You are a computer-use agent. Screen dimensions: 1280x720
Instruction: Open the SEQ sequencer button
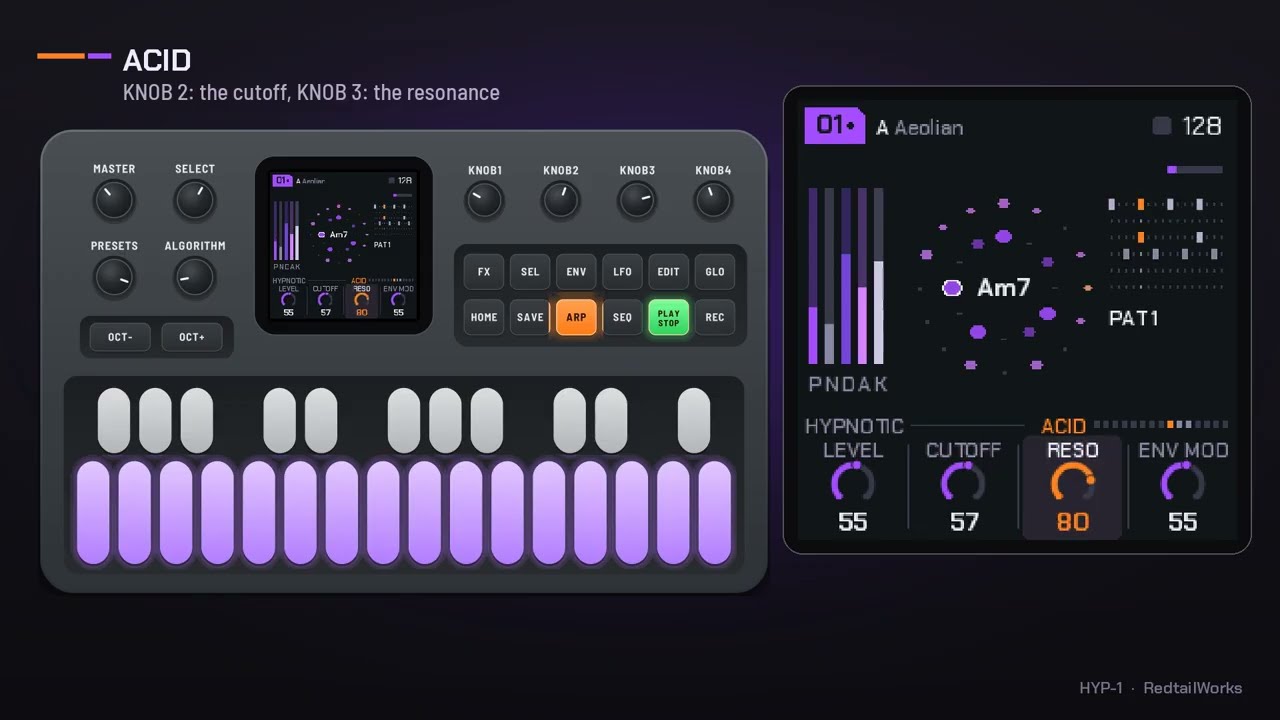[x=622, y=318]
